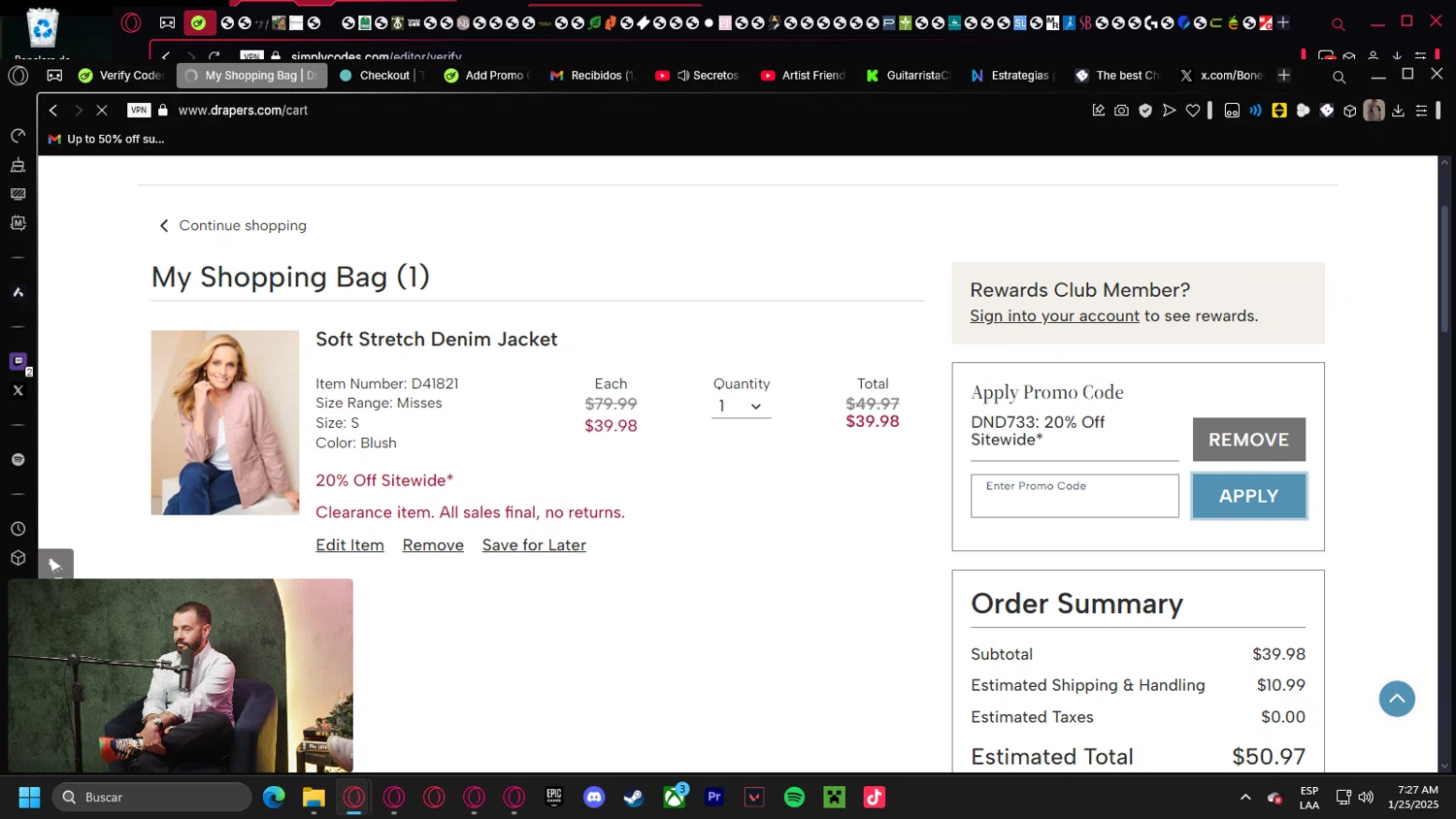
Task: Toggle the VPN badge in address bar
Action: pyautogui.click(x=139, y=111)
